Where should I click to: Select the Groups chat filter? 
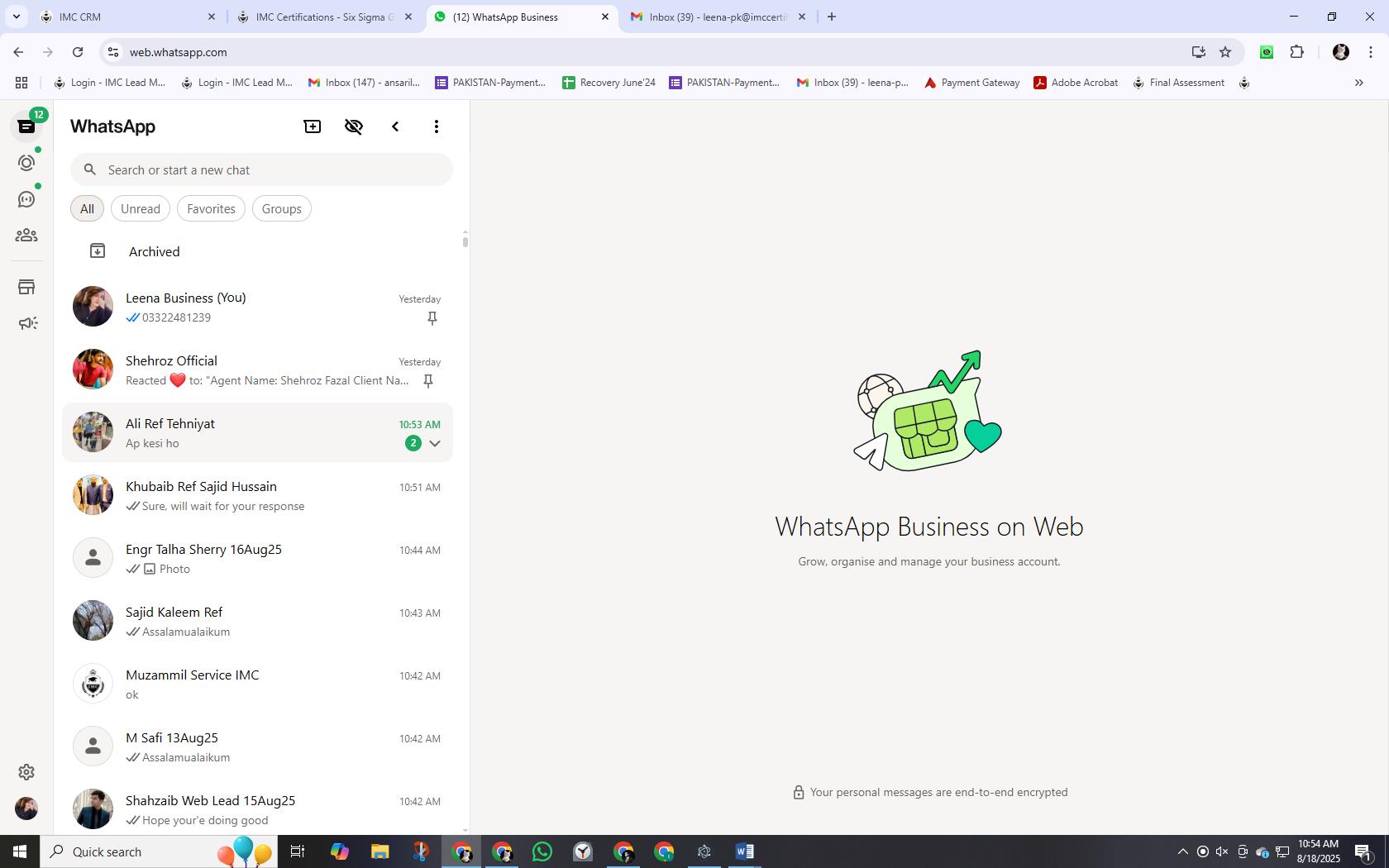tap(282, 209)
